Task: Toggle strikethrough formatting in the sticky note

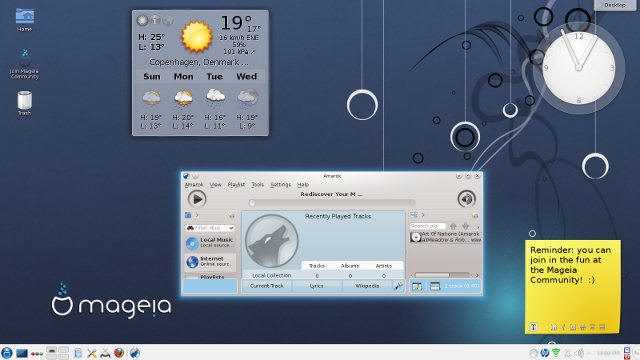Action: pyautogui.click(x=582, y=327)
